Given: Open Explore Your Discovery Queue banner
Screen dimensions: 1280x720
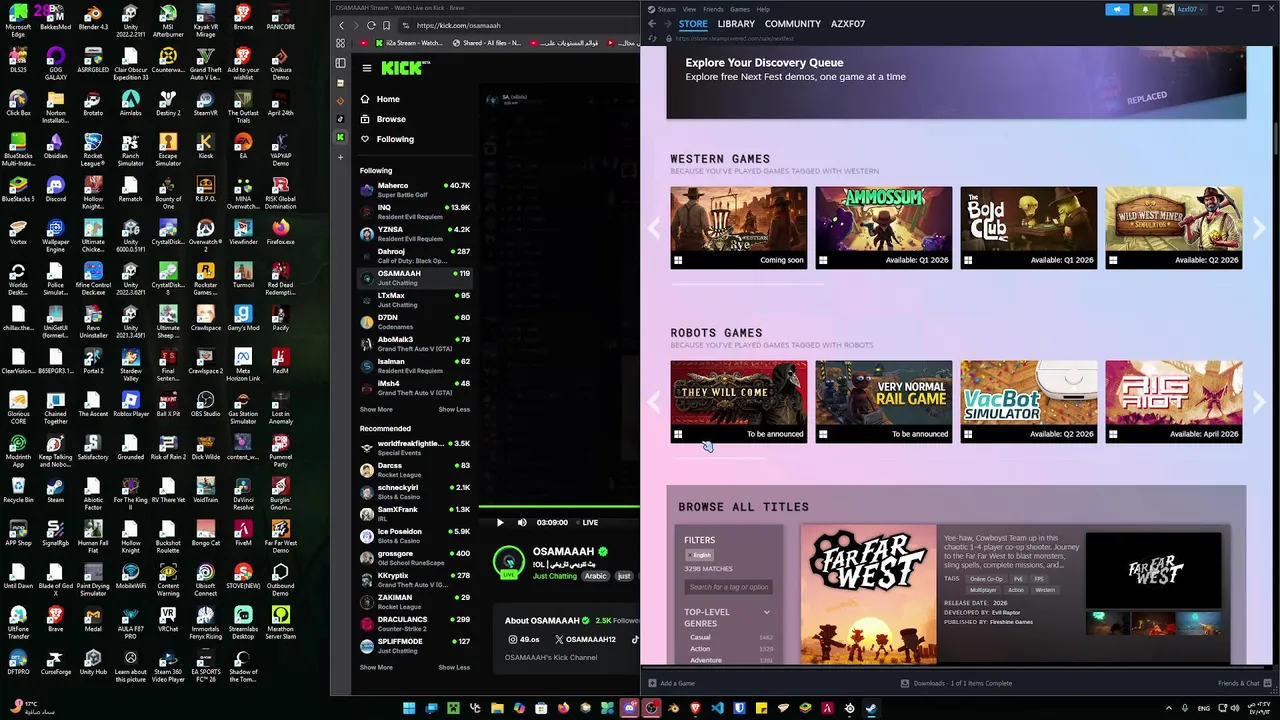Looking at the screenshot, I should point(956,82).
